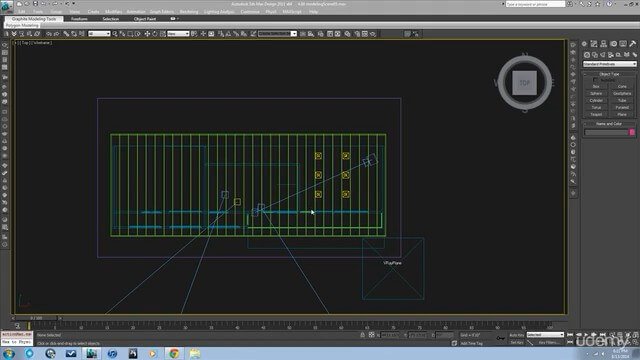640x360 pixels.
Task: Collapse the Object Type rollout
Action: click(609, 74)
